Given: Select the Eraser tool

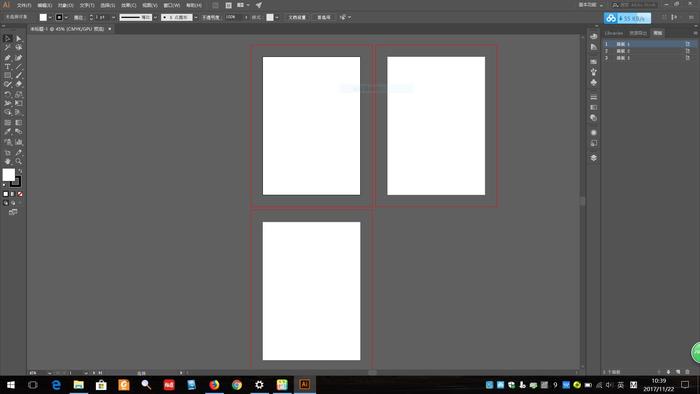Looking at the screenshot, I should click(18, 84).
